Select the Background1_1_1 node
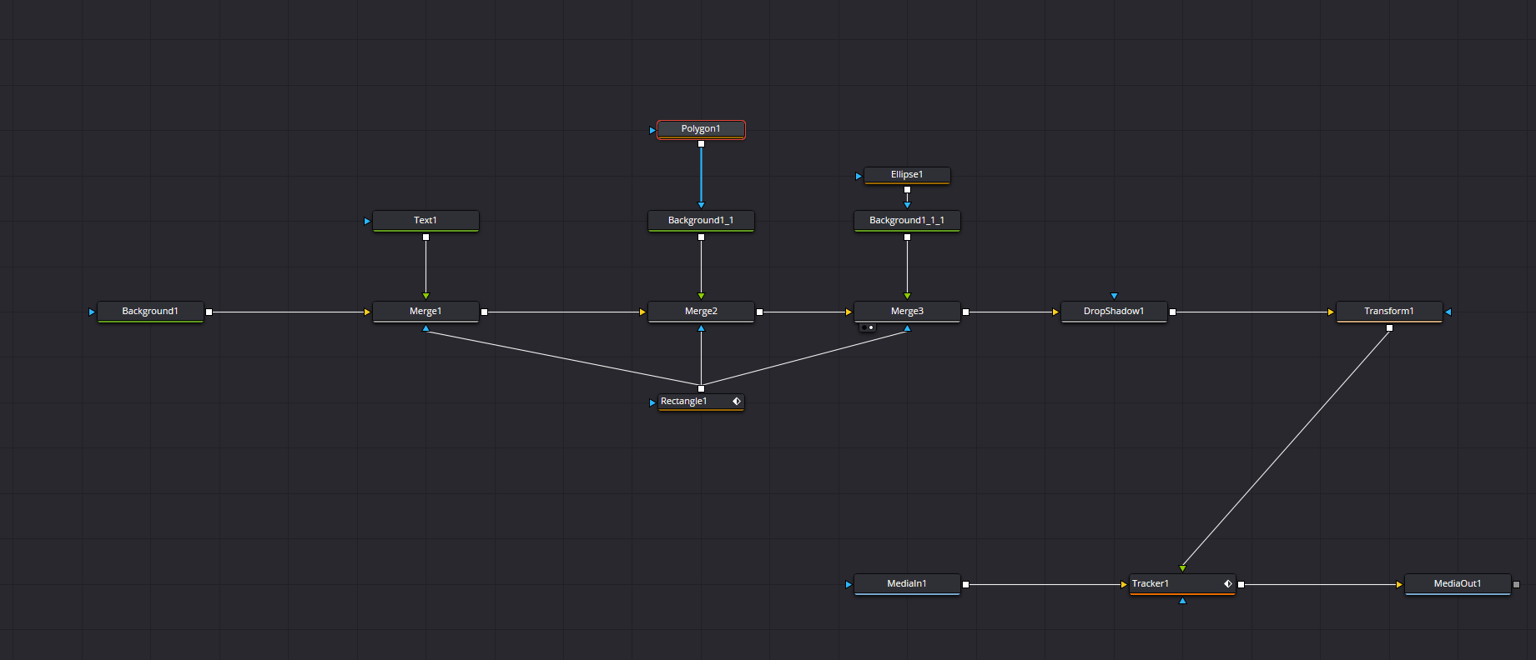The height and width of the screenshot is (660, 1536). 907,221
